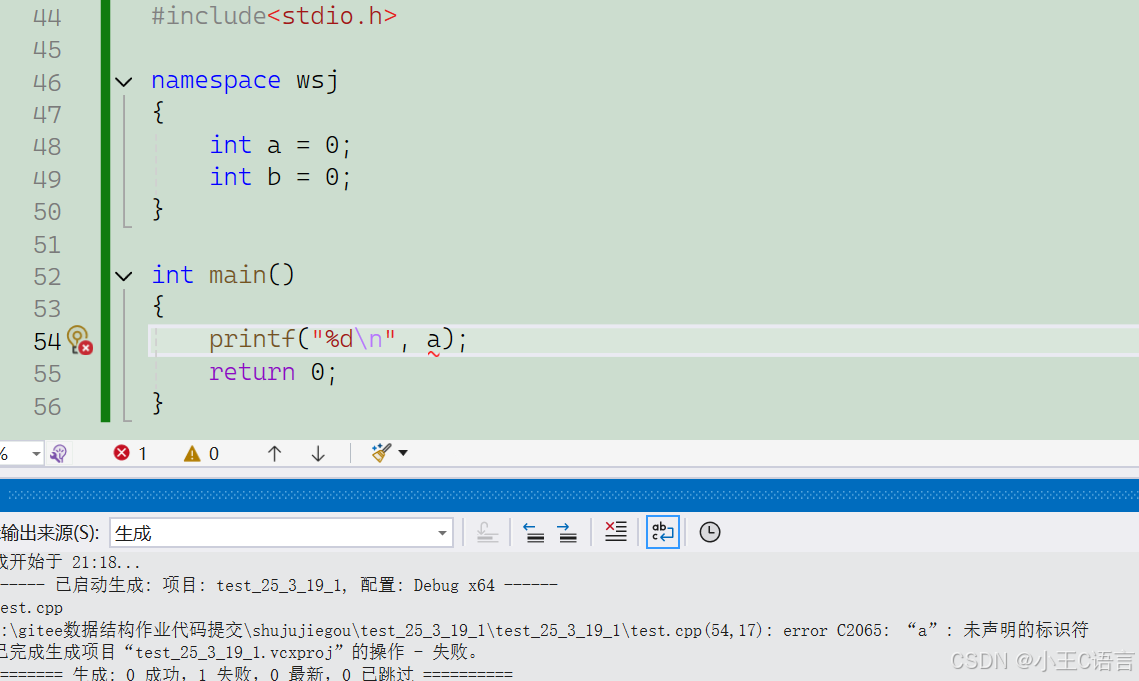Click the output window blue title bar
Screen dimensions: 1139x681
point(570,495)
